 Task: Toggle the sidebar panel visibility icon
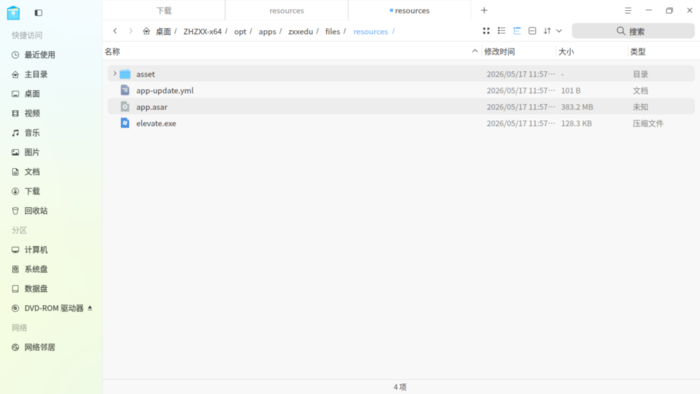(38, 13)
